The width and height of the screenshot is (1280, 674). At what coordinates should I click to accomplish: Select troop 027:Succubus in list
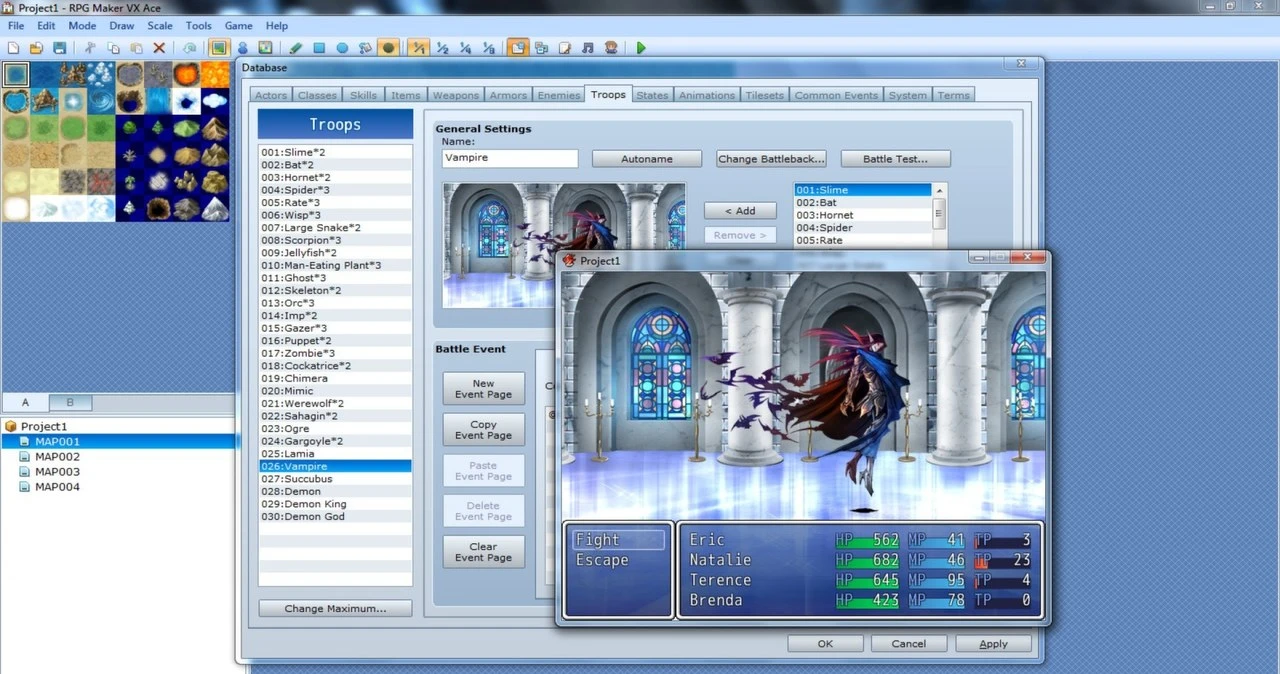point(335,479)
